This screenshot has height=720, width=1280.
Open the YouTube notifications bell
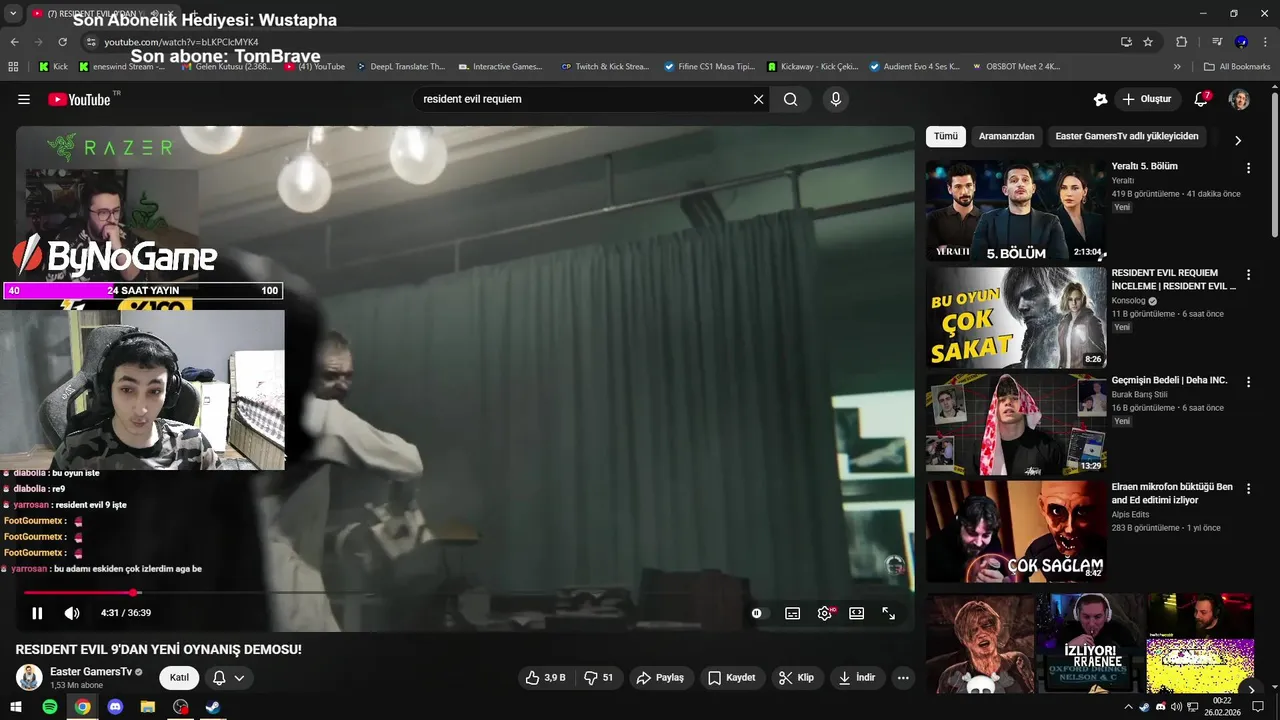(x=1202, y=99)
